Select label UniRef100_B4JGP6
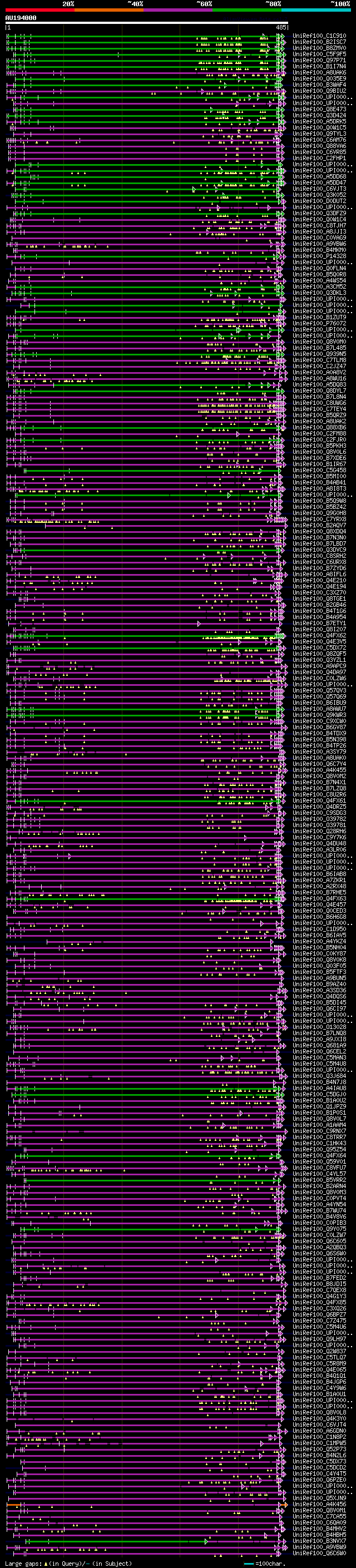The height and width of the screenshot is (1568, 356). (x=319, y=1382)
